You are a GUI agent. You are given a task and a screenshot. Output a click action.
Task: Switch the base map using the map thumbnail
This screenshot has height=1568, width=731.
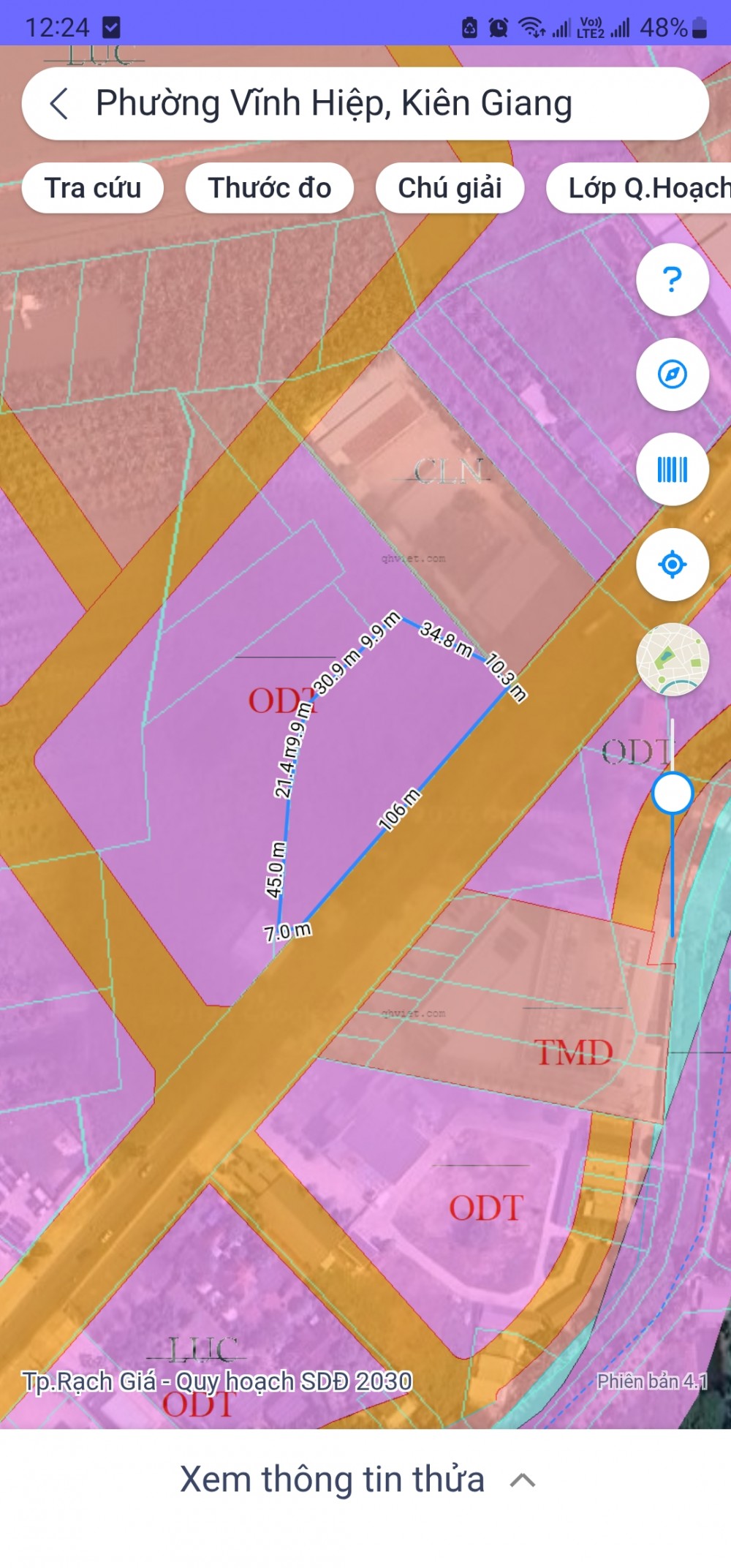pyautogui.click(x=672, y=660)
